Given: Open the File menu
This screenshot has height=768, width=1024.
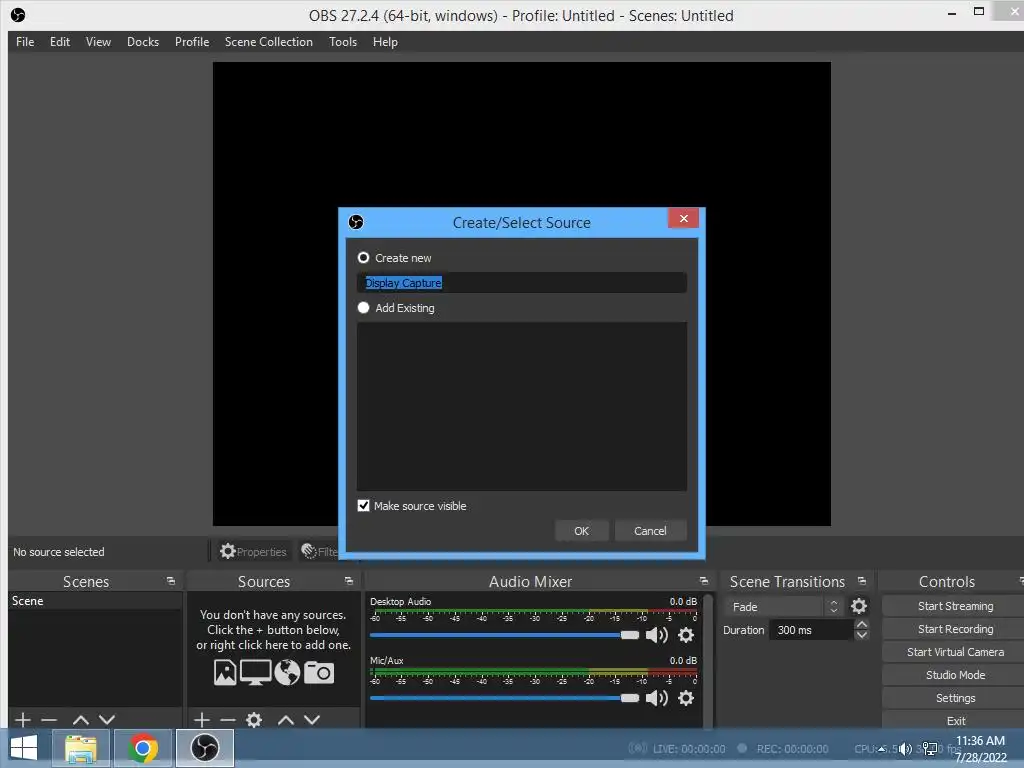Looking at the screenshot, I should 25,42.
